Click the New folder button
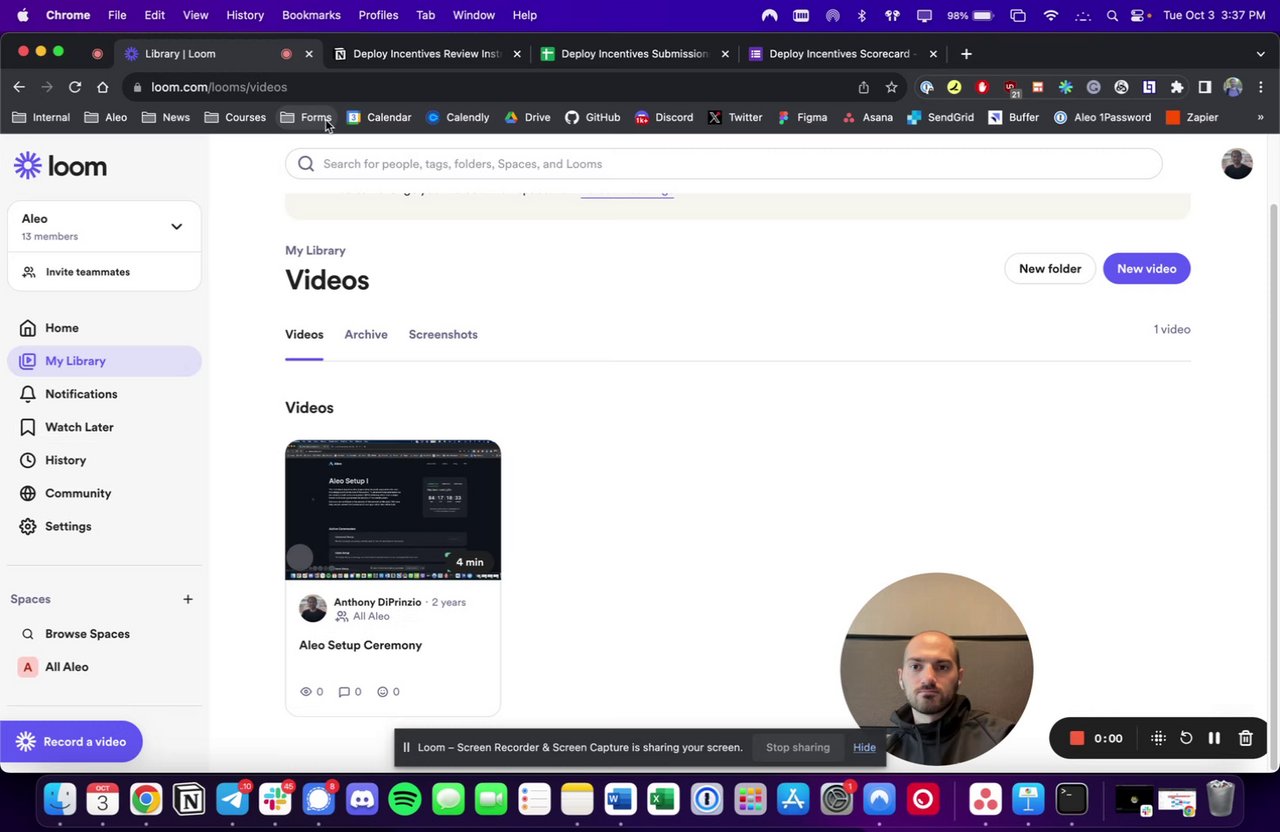1280x832 pixels. pos(1050,269)
